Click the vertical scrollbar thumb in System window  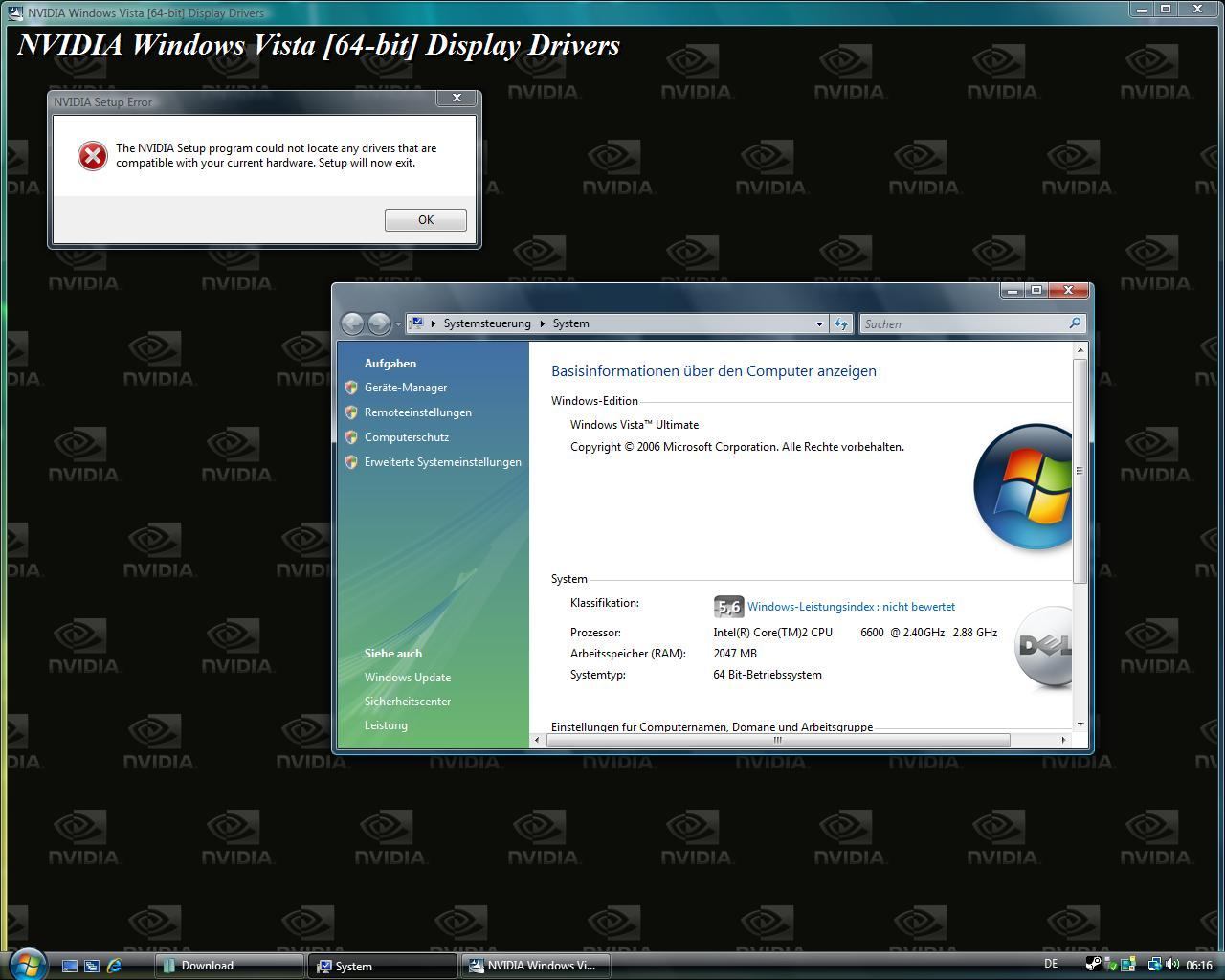[1080, 471]
